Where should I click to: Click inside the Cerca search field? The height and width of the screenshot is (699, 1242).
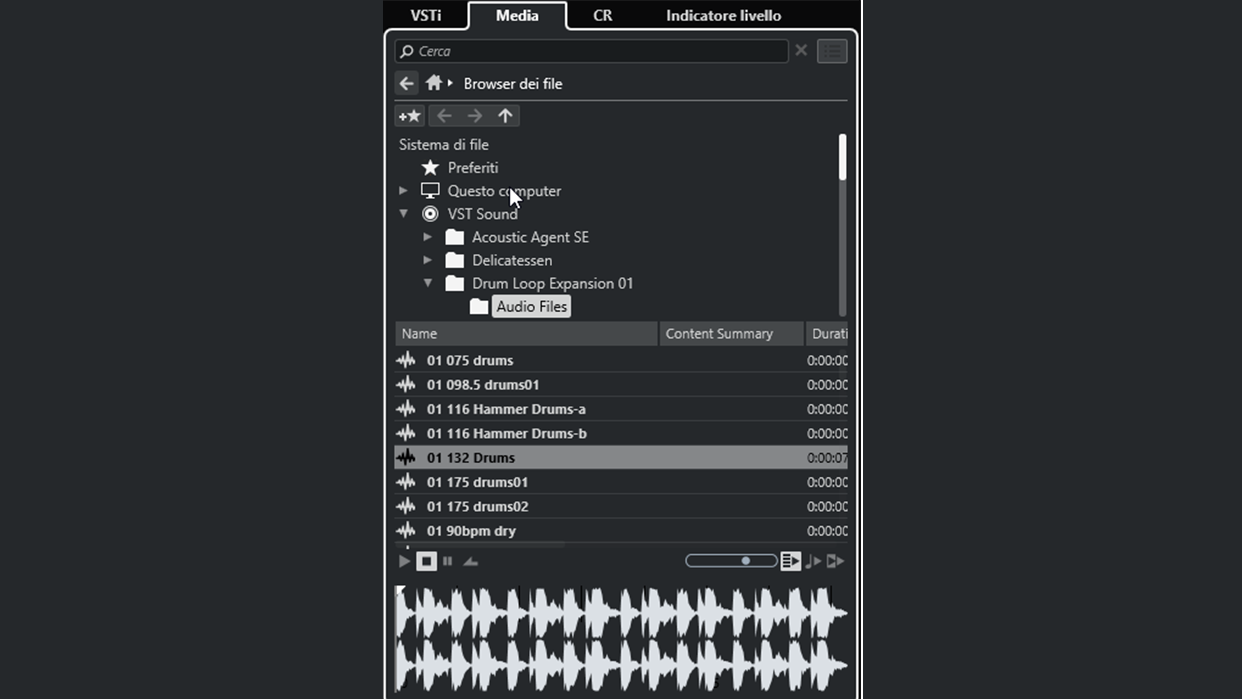pyautogui.click(x=600, y=51)
